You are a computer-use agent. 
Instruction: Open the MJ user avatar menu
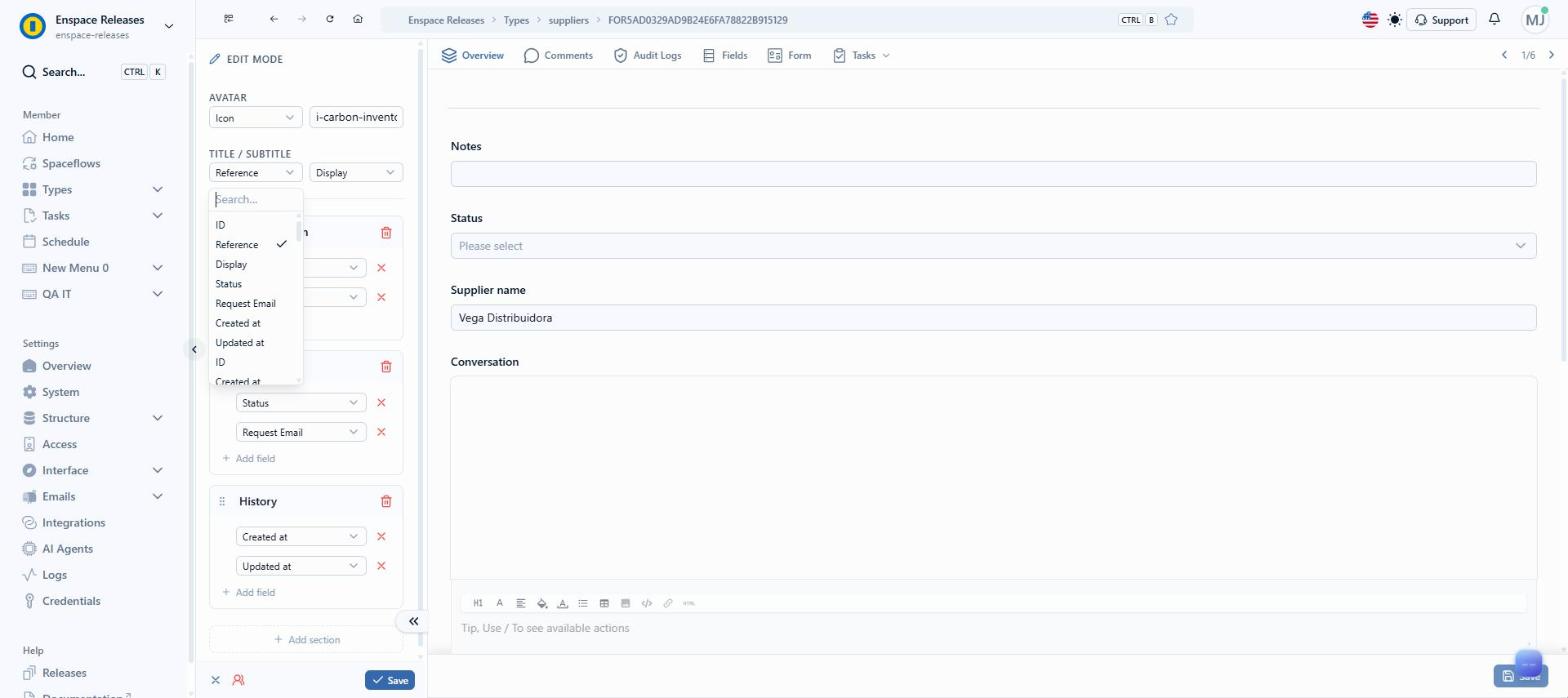tap(1535, 19)
